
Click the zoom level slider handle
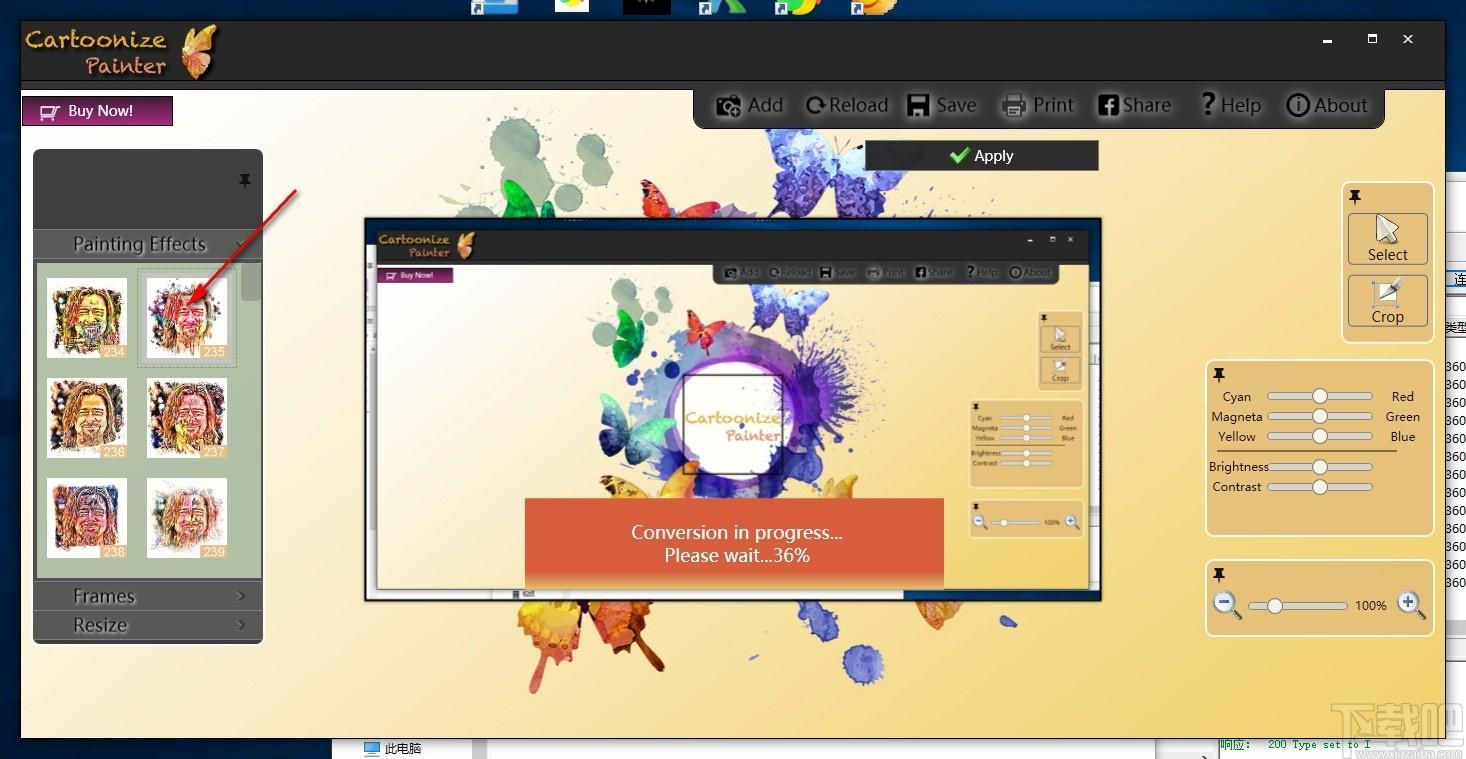click(1275, 606)
